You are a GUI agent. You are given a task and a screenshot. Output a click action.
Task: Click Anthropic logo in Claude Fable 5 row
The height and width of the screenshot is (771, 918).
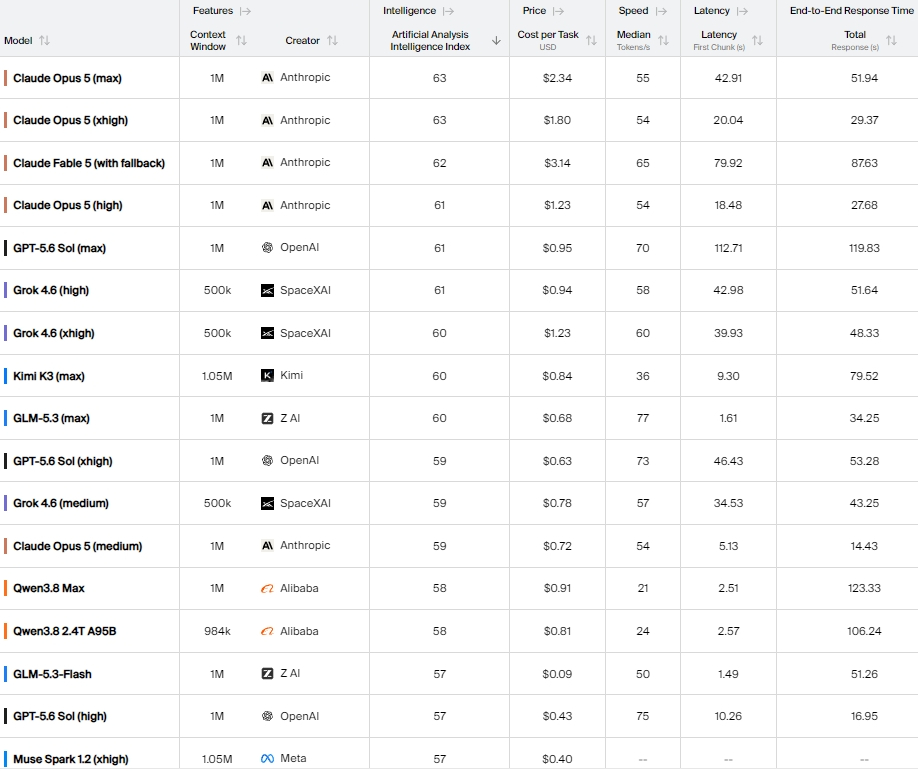point(267,162)
